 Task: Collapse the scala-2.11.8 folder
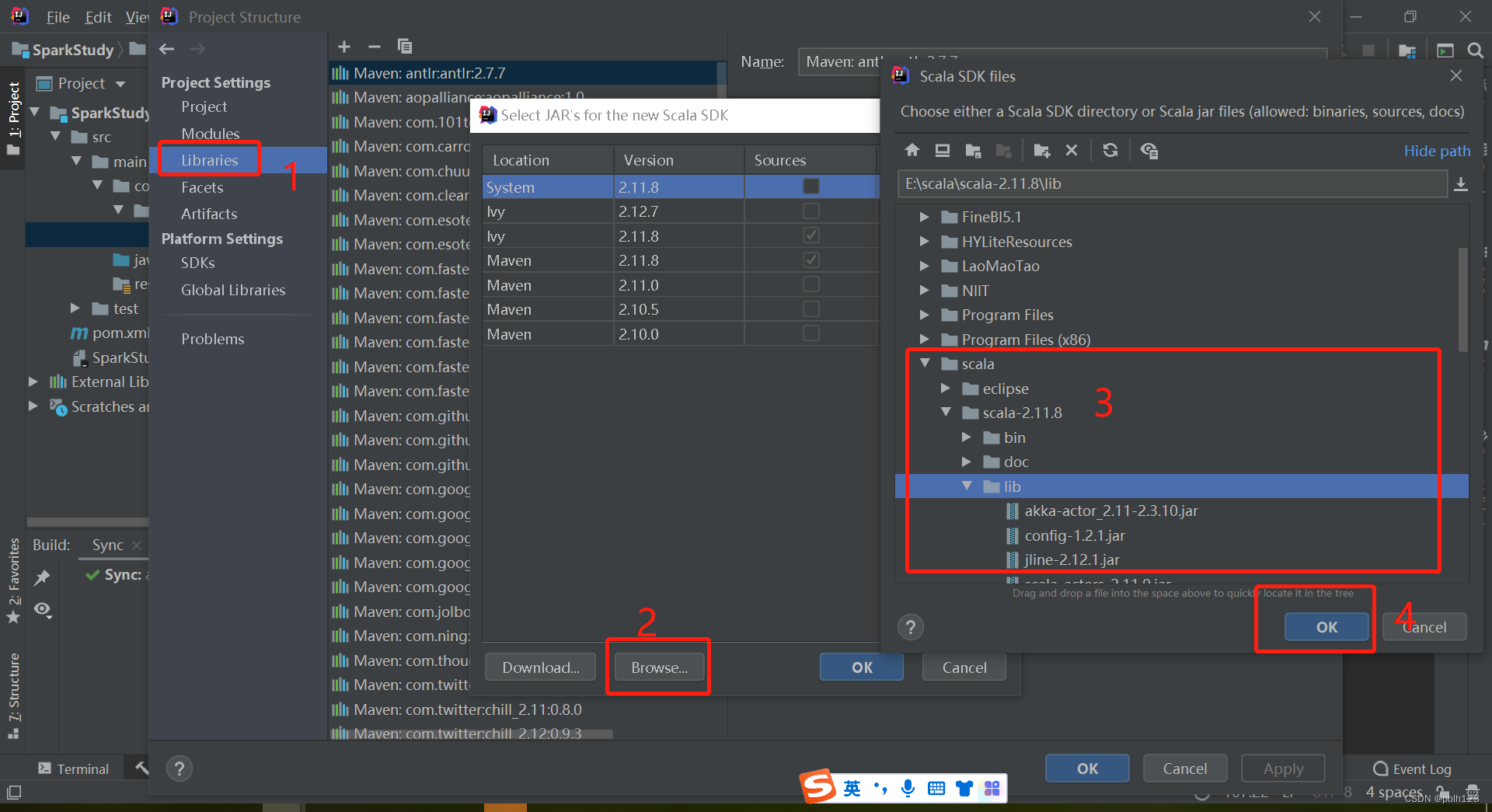946,412
